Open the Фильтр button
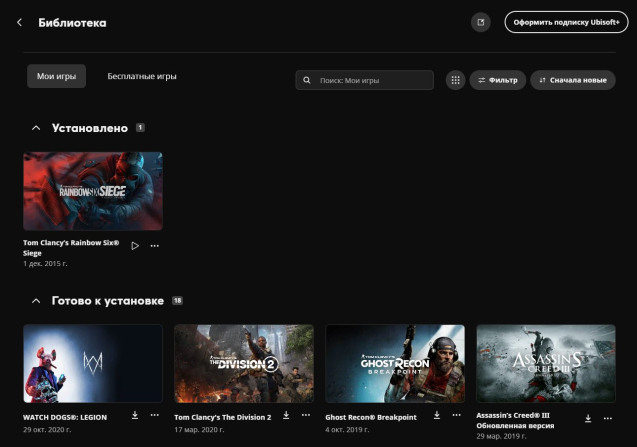This screenshot has height=447, width=637. (497, 80)
